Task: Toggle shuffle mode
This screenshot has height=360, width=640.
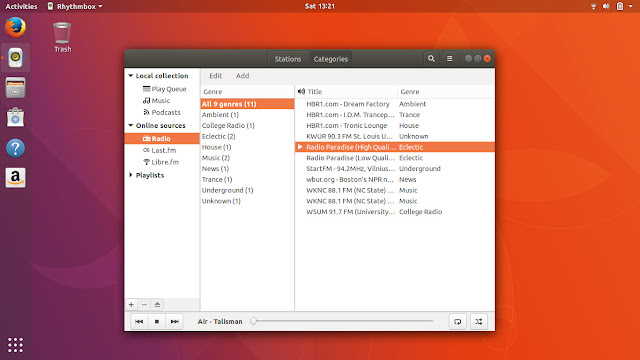Action: coord(479,322)
